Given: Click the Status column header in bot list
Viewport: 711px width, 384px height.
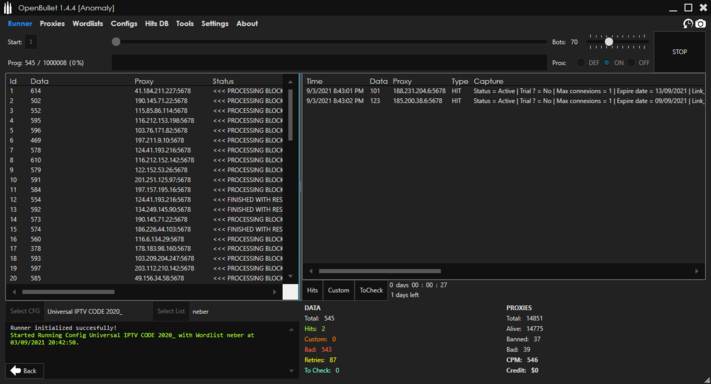Looking at the screenshot, I should tap(223, 81).
